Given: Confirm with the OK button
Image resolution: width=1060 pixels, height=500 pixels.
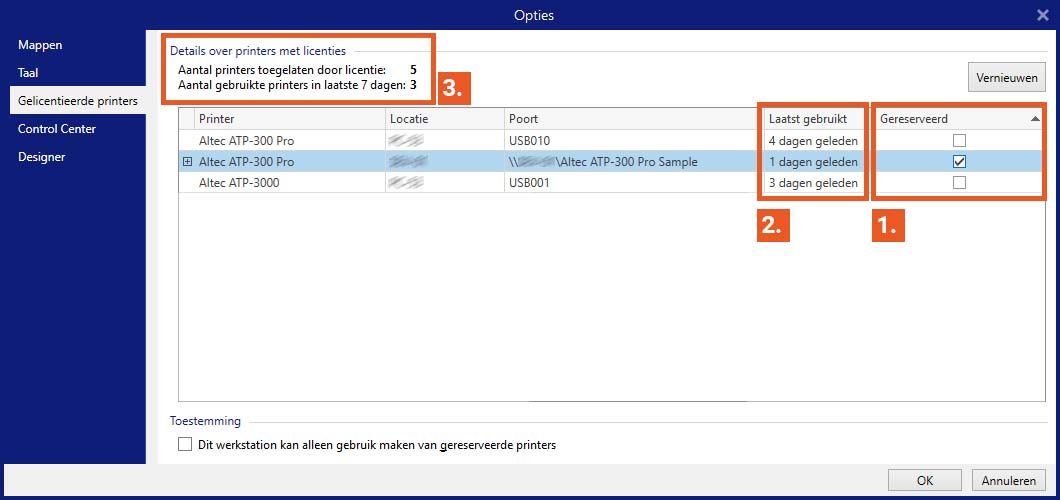Looking at the screenshot, I should tap(925, 480).
